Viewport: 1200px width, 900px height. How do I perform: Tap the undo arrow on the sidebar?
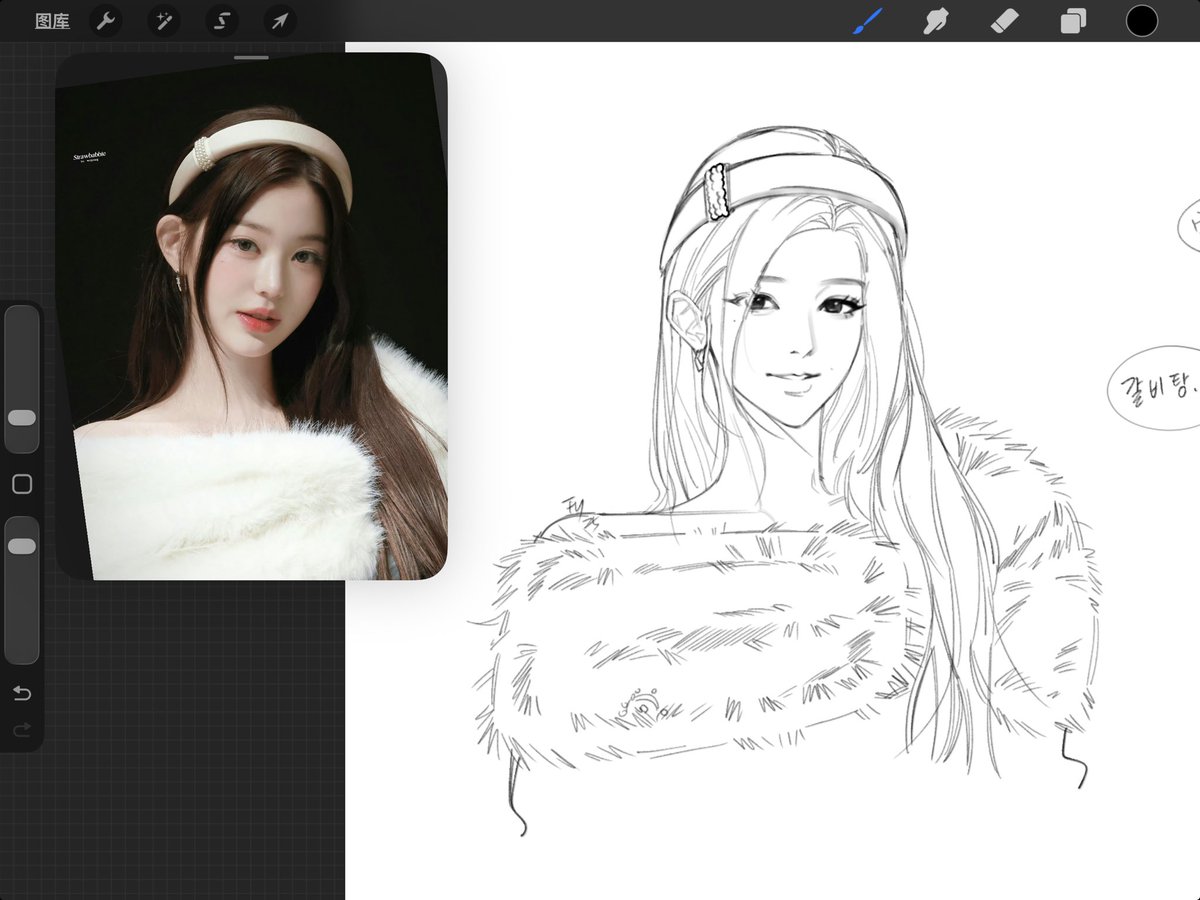pyautogui.click(x=21, y=693)
